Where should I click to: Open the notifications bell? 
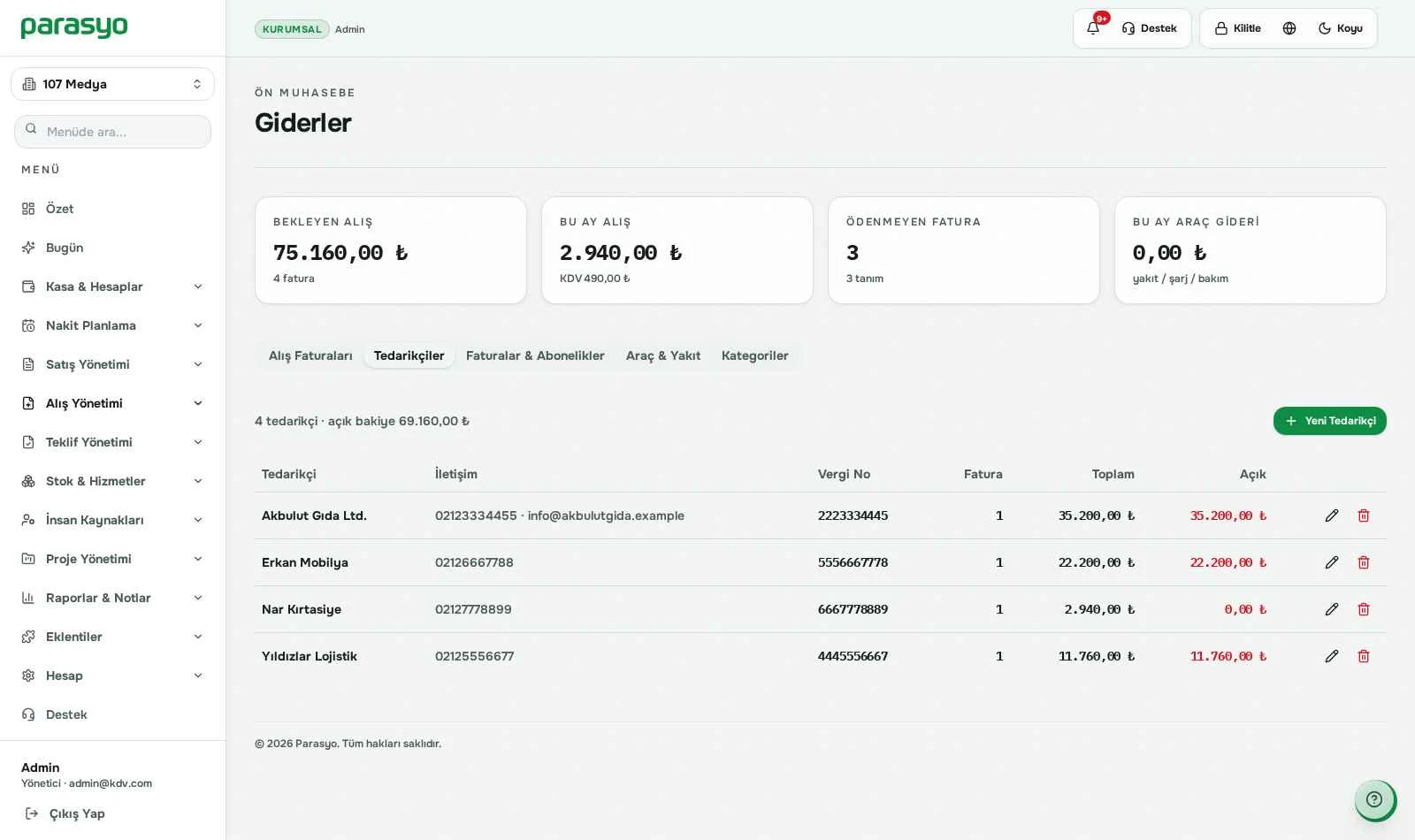[1093, 28]
